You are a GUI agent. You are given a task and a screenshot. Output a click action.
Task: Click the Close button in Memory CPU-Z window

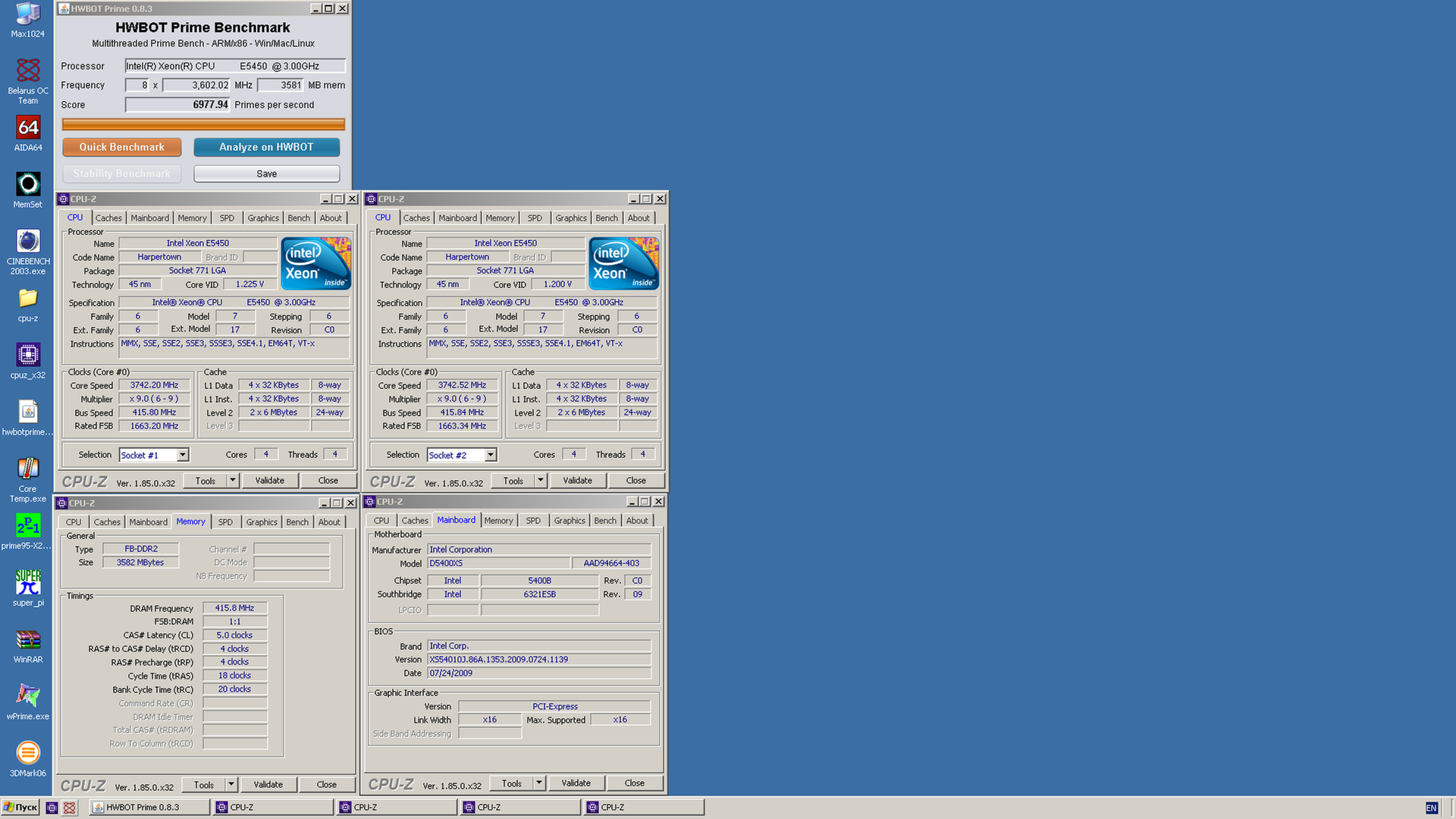[x=327, y=785]
